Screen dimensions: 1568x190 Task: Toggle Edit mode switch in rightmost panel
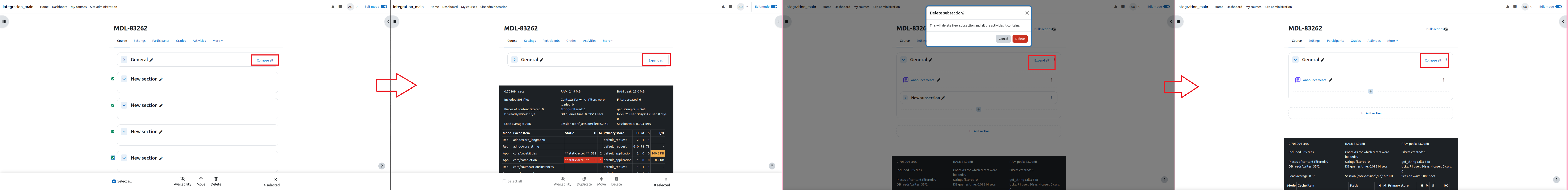(1559, 7)
